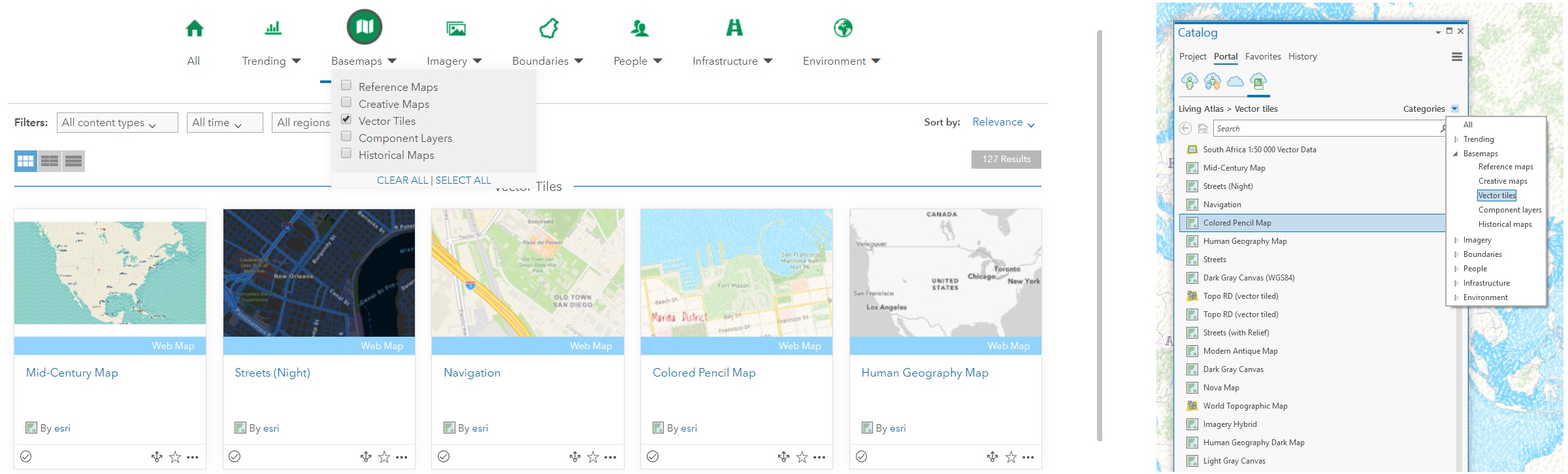
Task: Click the Infrastructure road icon
Action: (734, 27)
